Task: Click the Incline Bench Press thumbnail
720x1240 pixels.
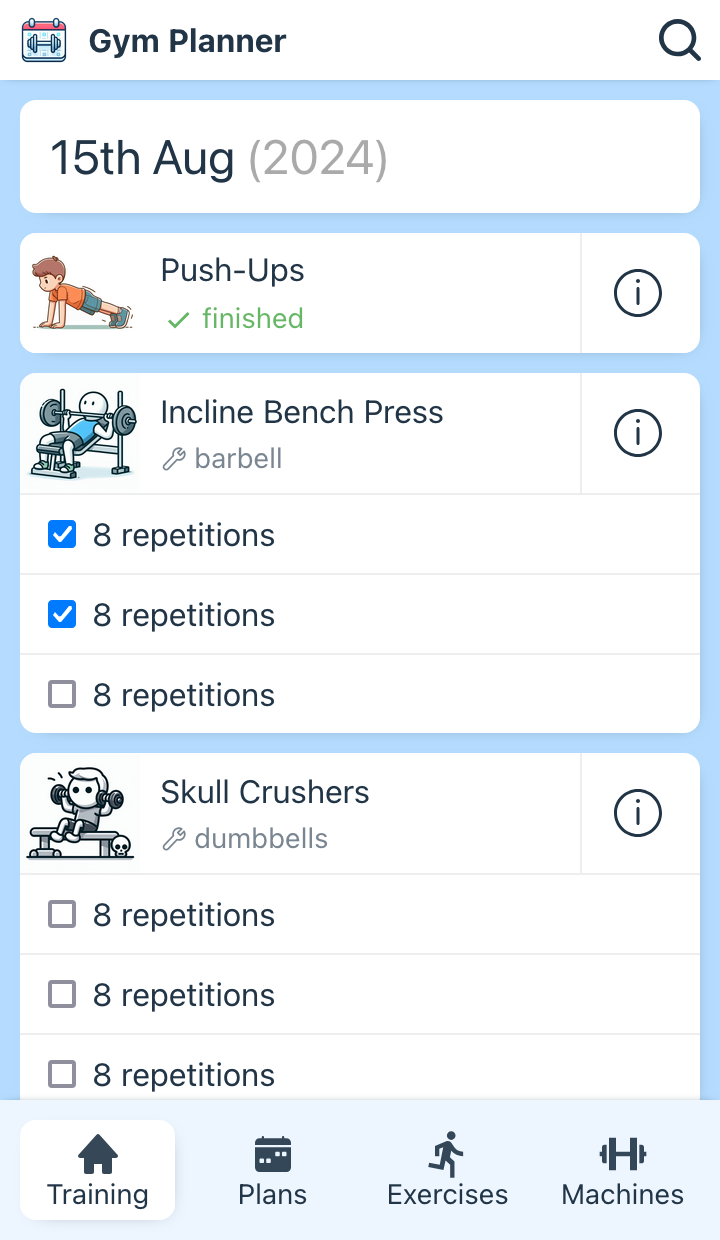Action: point(80,434)
